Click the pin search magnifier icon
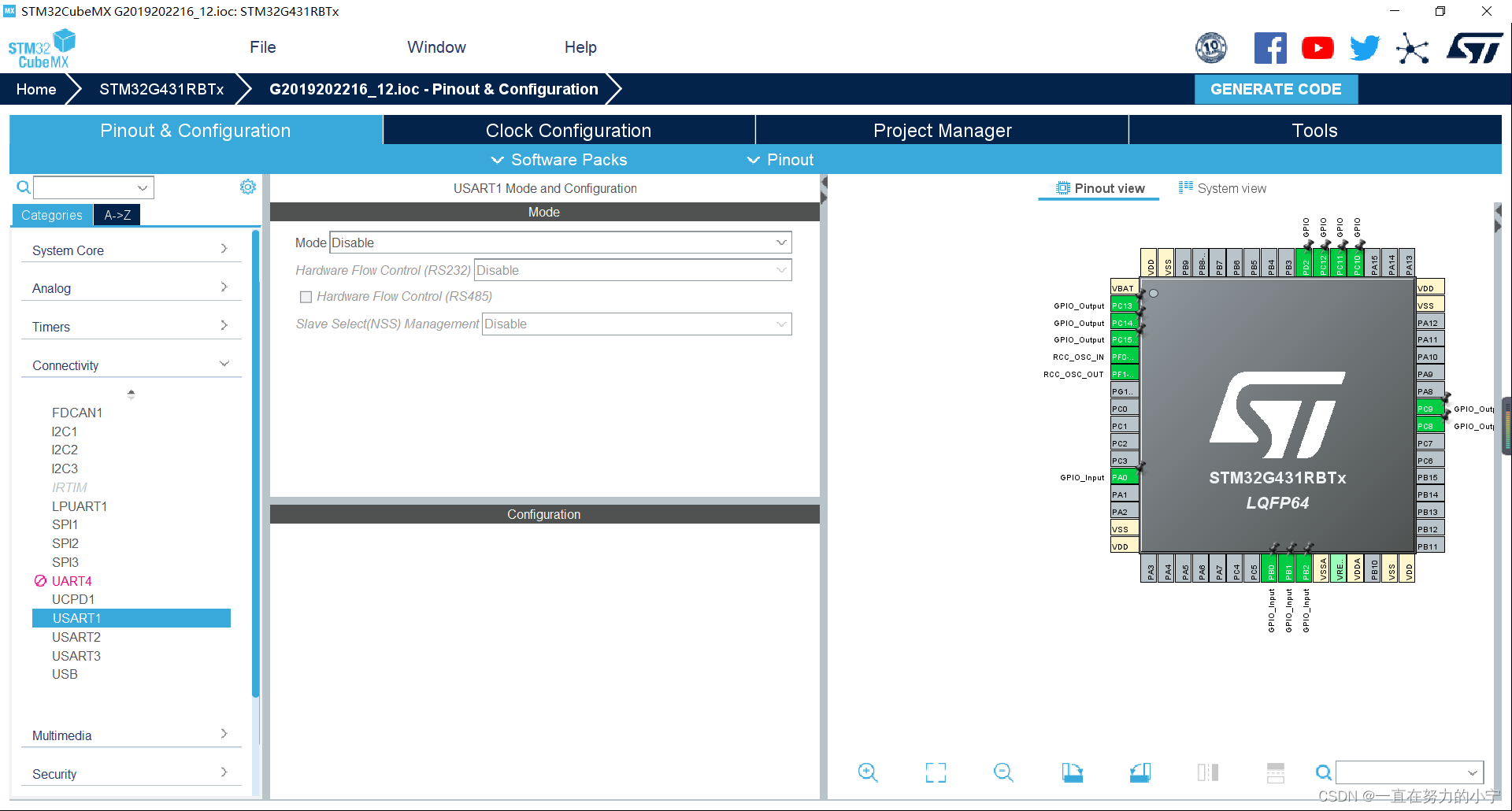 click(x=1324, y=772)
